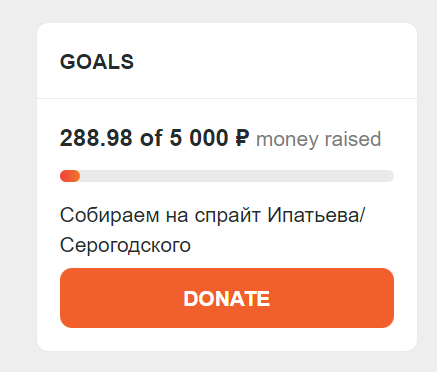The image size is (437, 372).
Task: Click the filled orange part of progress bar
Action: 70,176
